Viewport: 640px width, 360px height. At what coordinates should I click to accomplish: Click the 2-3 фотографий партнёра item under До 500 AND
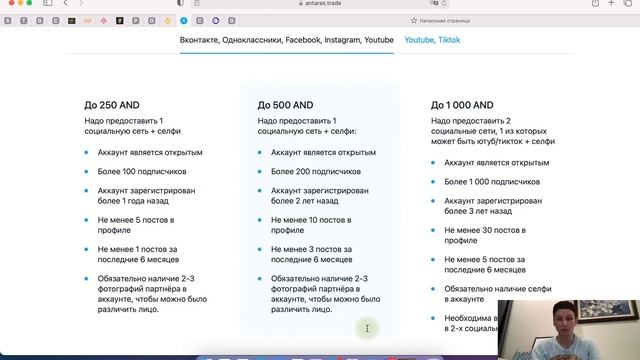pyautogui.click(x=325, y=294)
